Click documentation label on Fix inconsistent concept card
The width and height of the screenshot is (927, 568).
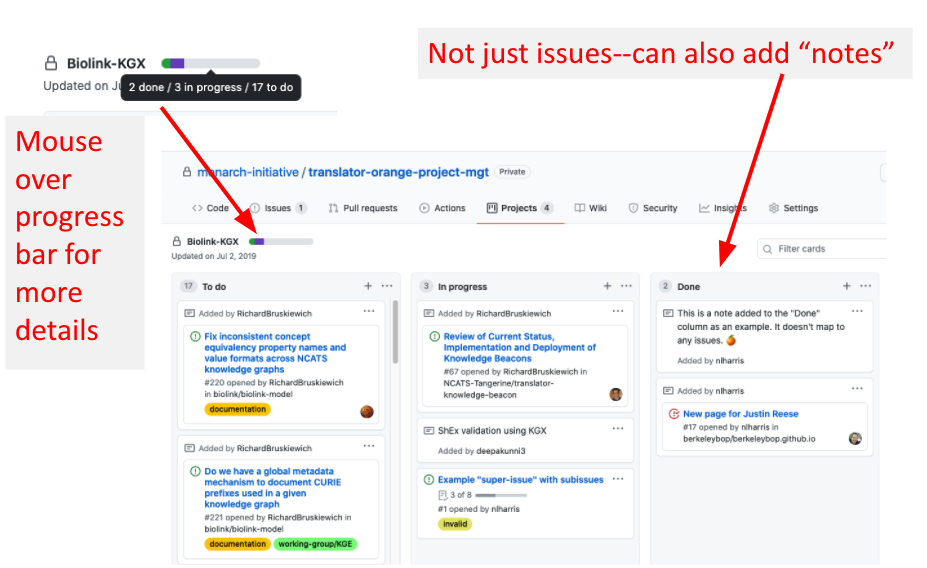point(238,409)
